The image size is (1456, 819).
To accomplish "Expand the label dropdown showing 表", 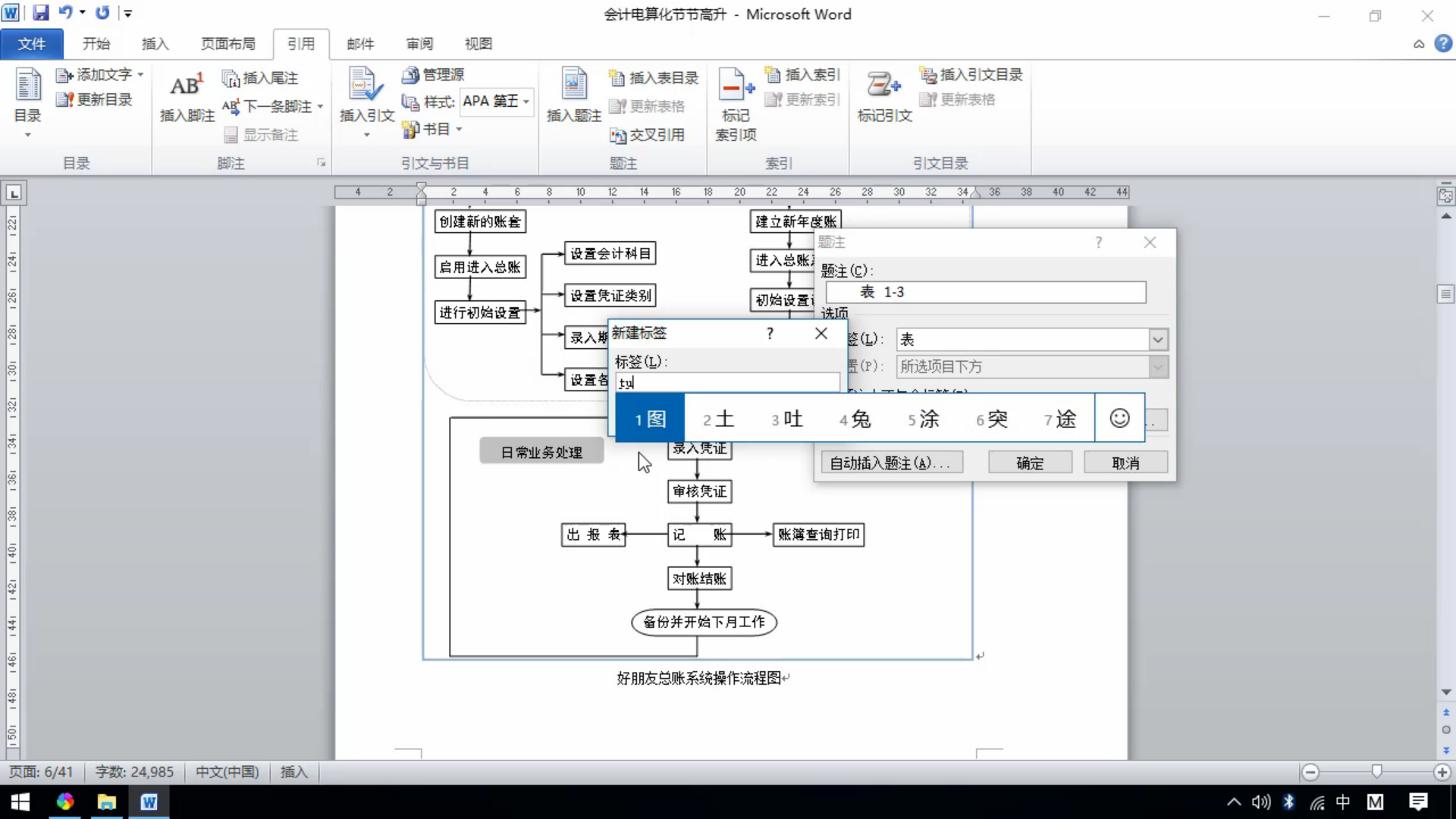I will (x=1157, y=340).
